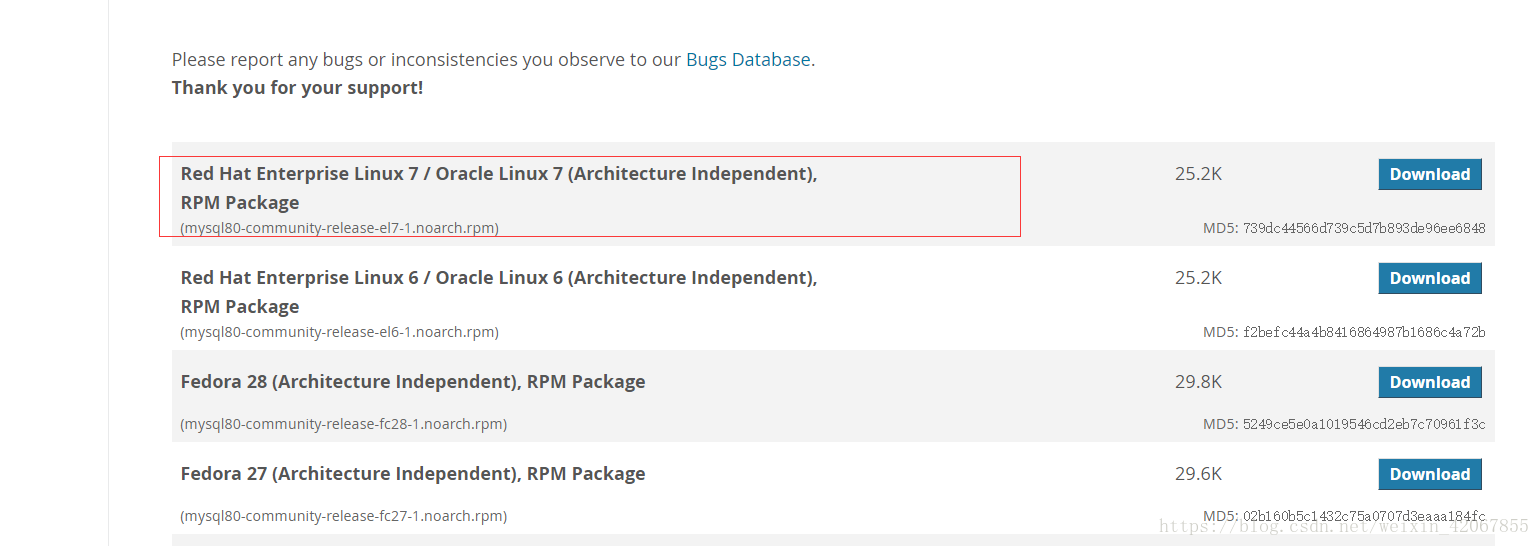Screen dimensions: 1540x546
Task: Select the 'Please report any bugs' sentence
Action: click(493, 60)
